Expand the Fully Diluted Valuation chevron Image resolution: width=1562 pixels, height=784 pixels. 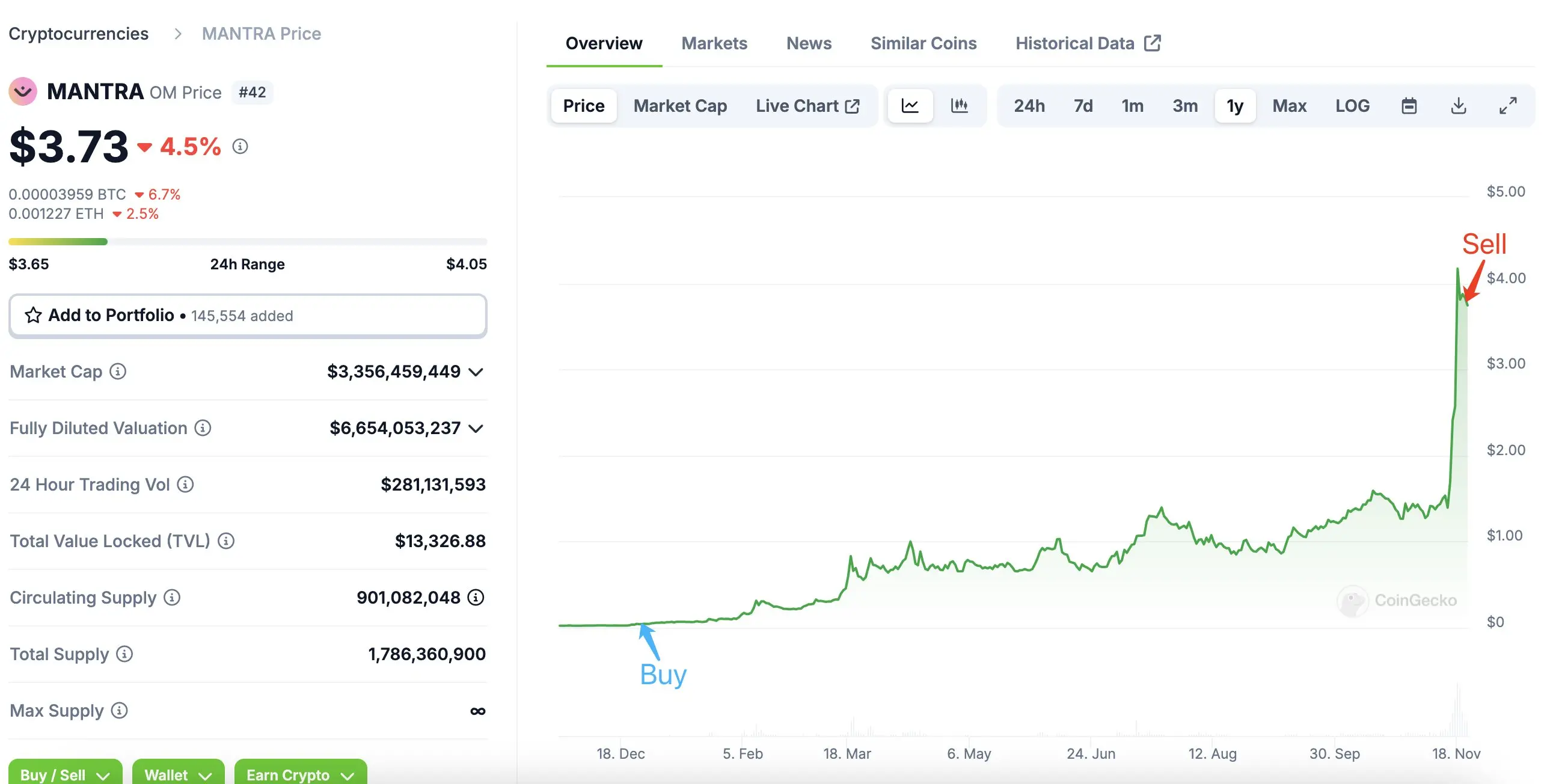click(476, 429)
